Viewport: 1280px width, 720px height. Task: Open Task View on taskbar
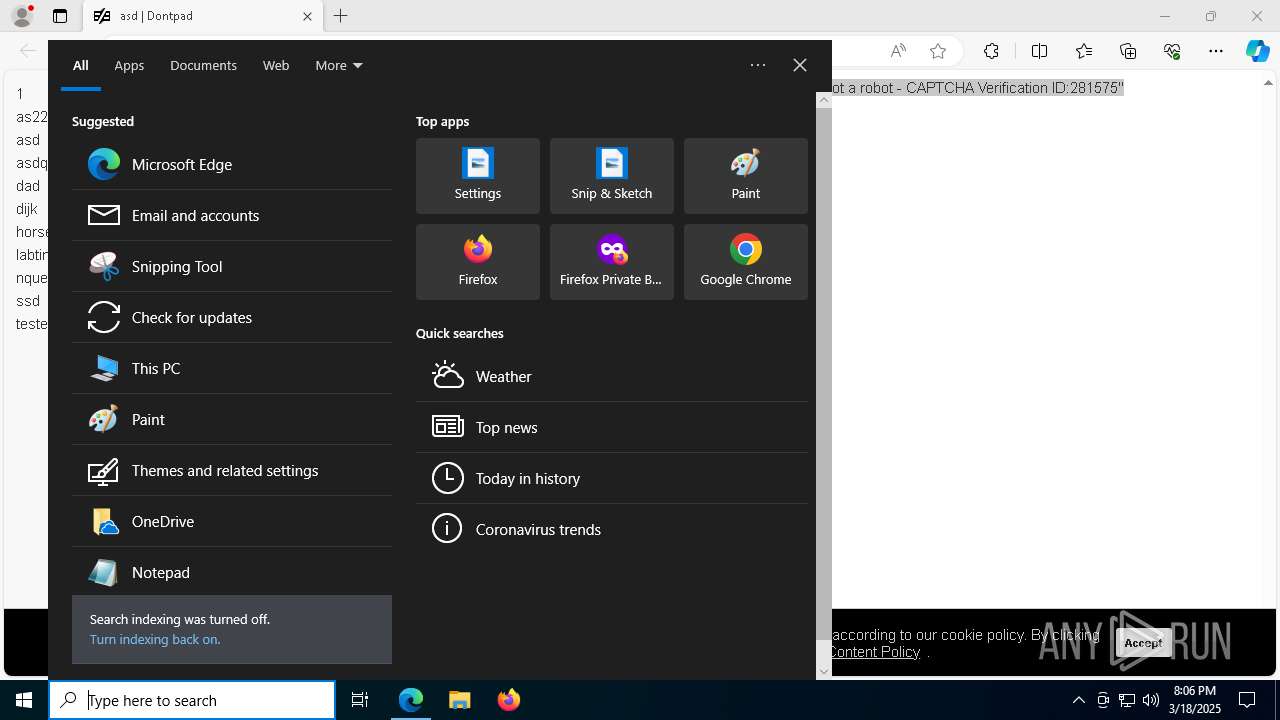pyautogui.click(x=360, y=700)
